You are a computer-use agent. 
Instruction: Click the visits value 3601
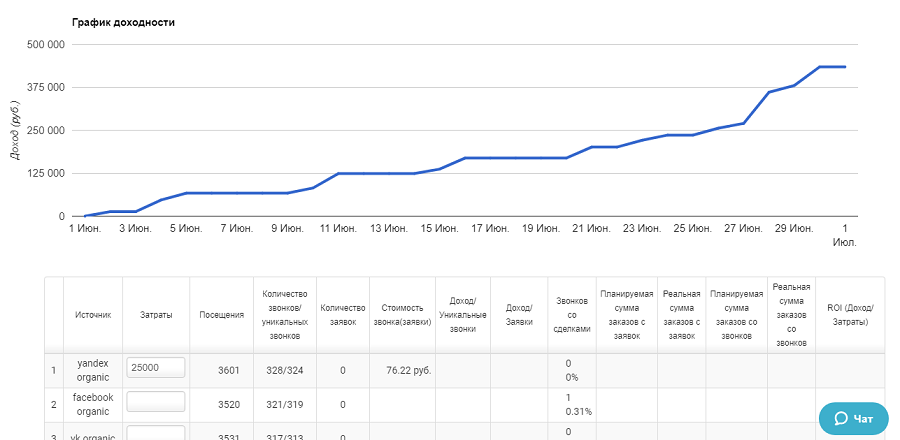228,371
